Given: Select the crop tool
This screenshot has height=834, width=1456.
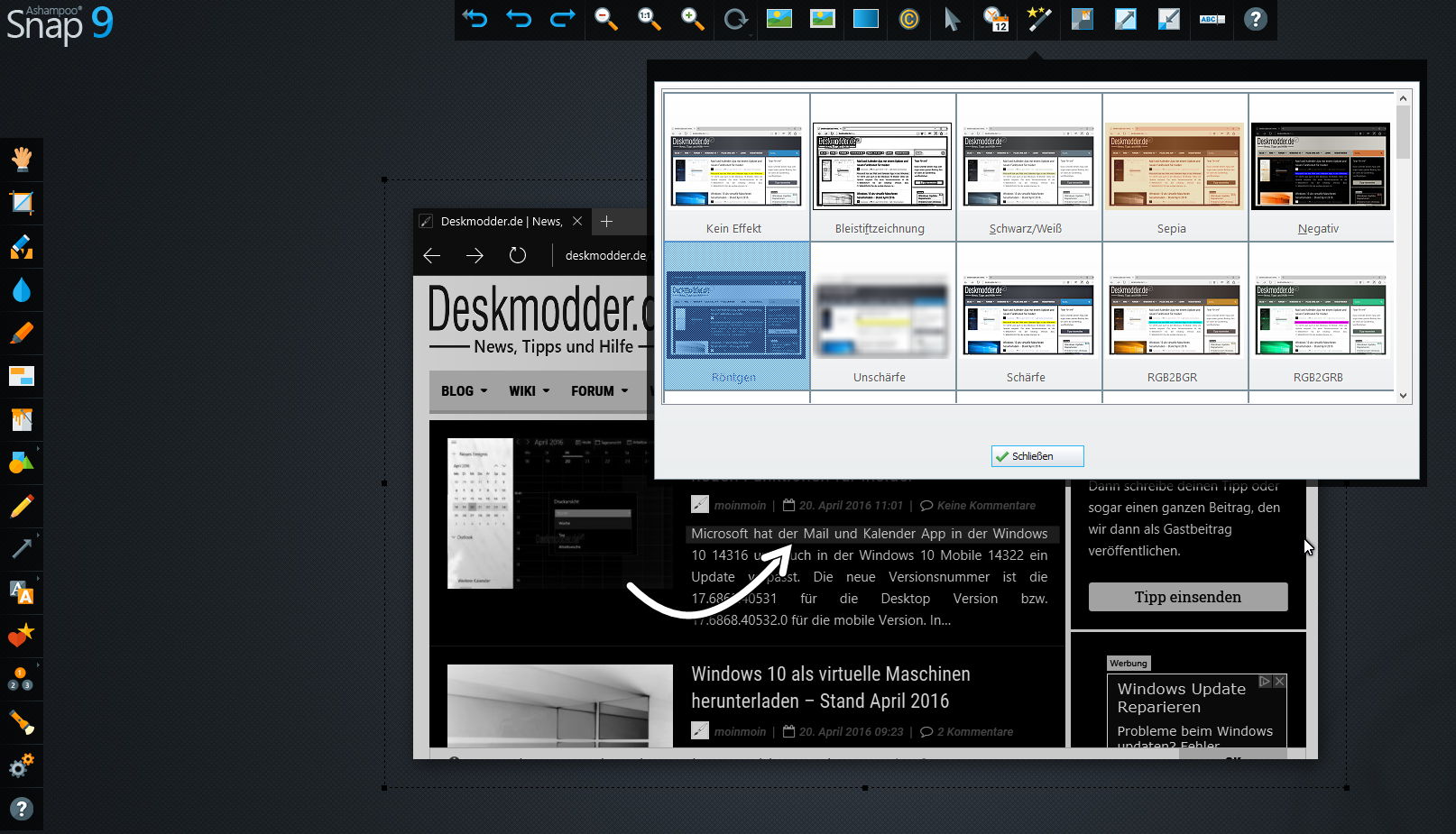Looking at the screenshot, I should [x=22, y=203].
